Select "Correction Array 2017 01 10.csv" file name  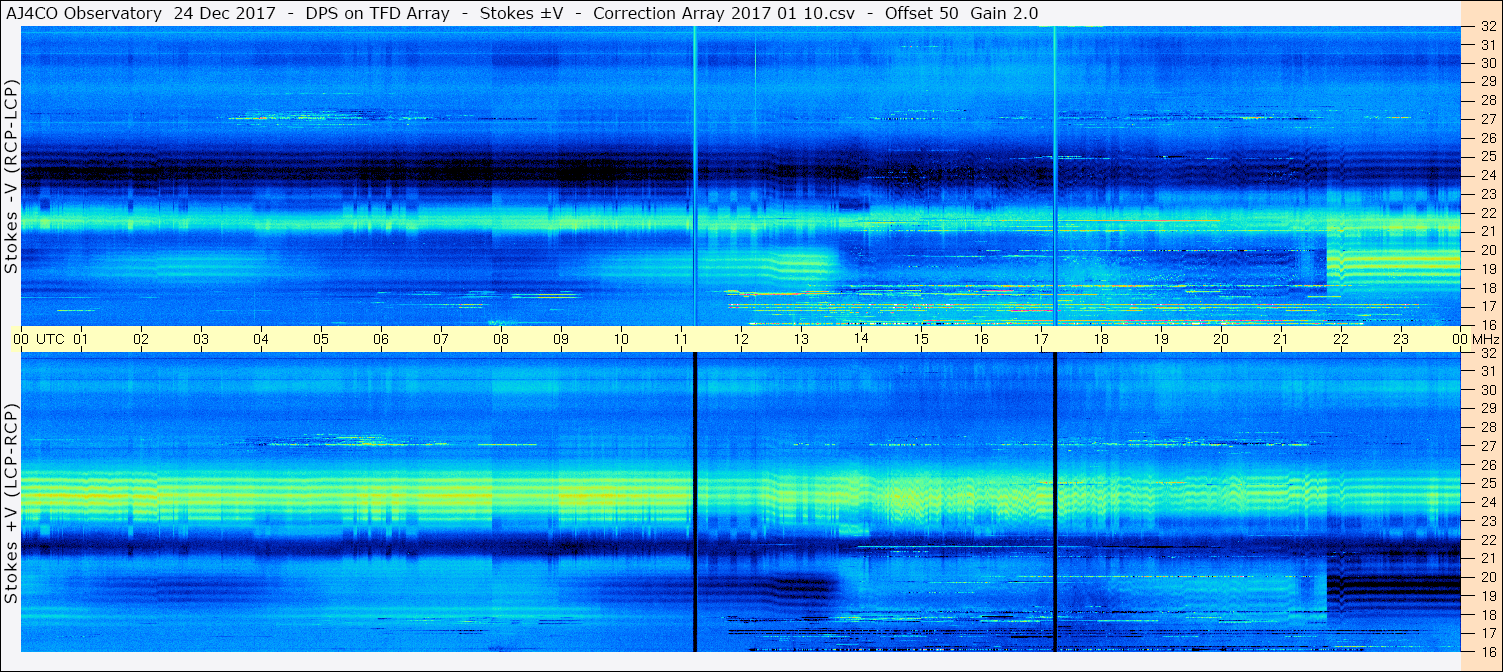[x=725, y=13]
